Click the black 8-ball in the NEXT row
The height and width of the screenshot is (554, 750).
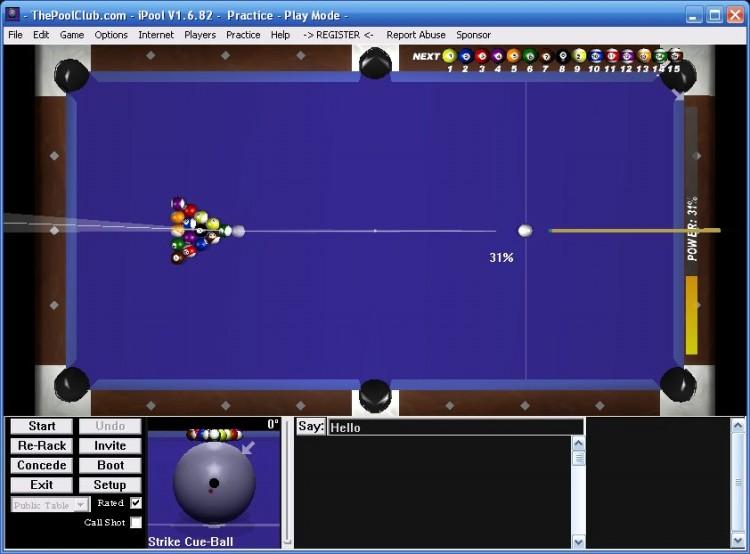tap(562, 56)
